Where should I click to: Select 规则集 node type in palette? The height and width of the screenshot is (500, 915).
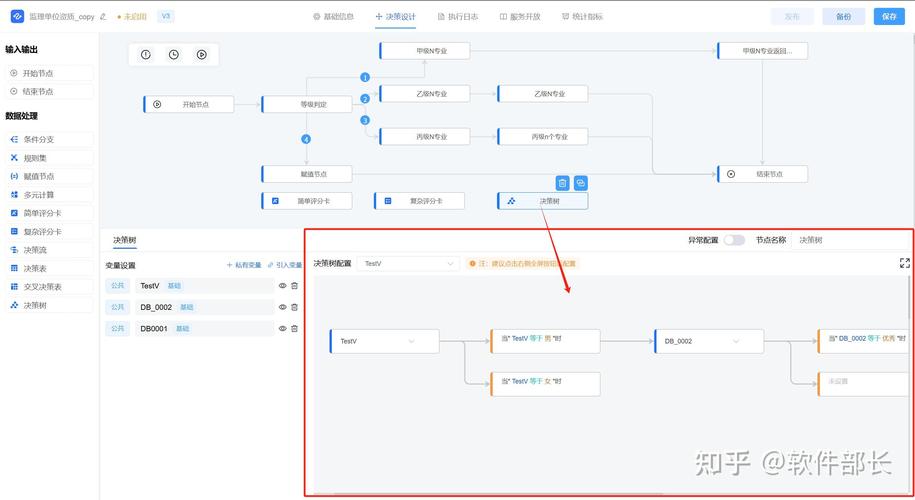click(50, 158)
